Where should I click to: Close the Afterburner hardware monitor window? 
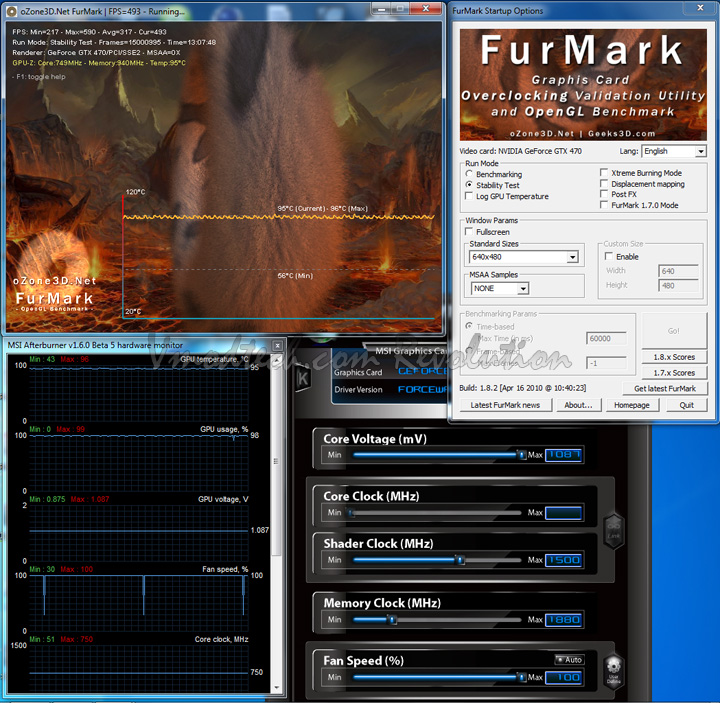pos(277,345)
